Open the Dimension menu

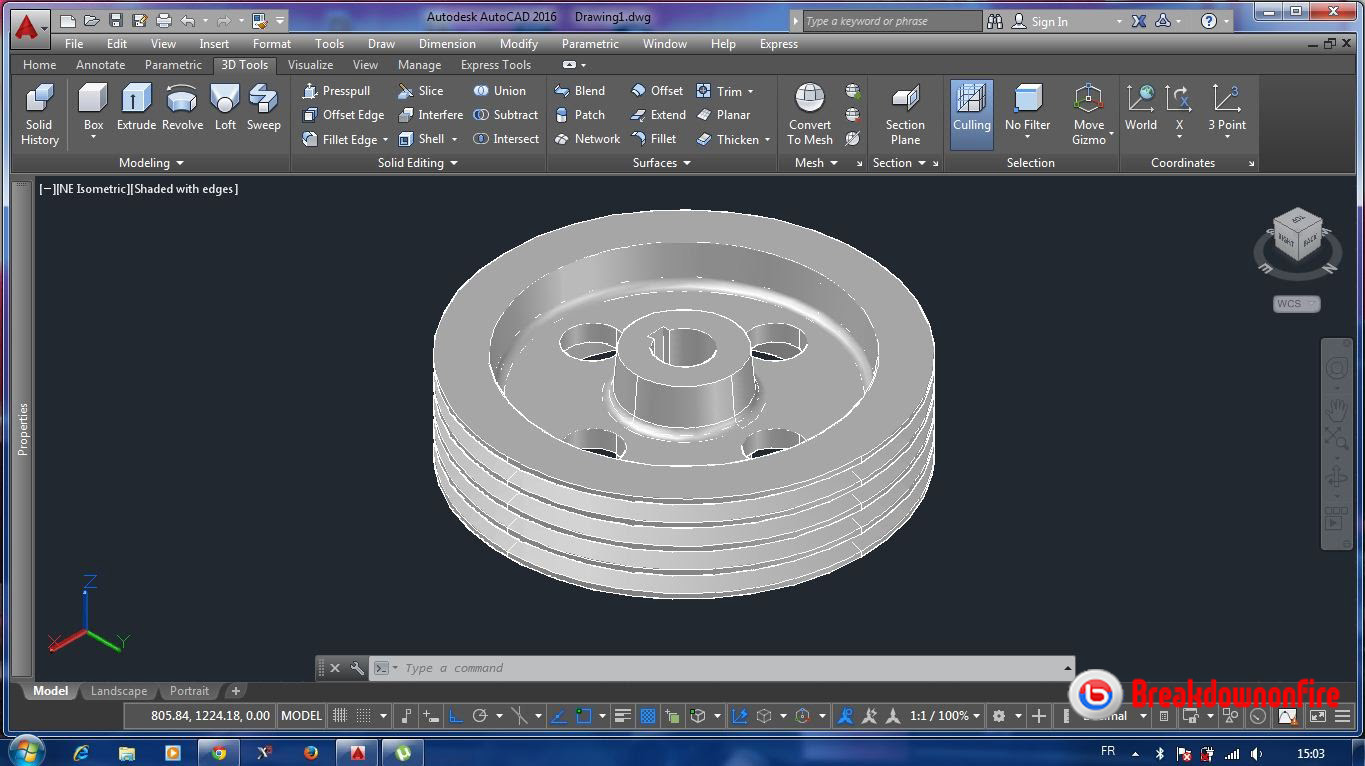(447, 44)
